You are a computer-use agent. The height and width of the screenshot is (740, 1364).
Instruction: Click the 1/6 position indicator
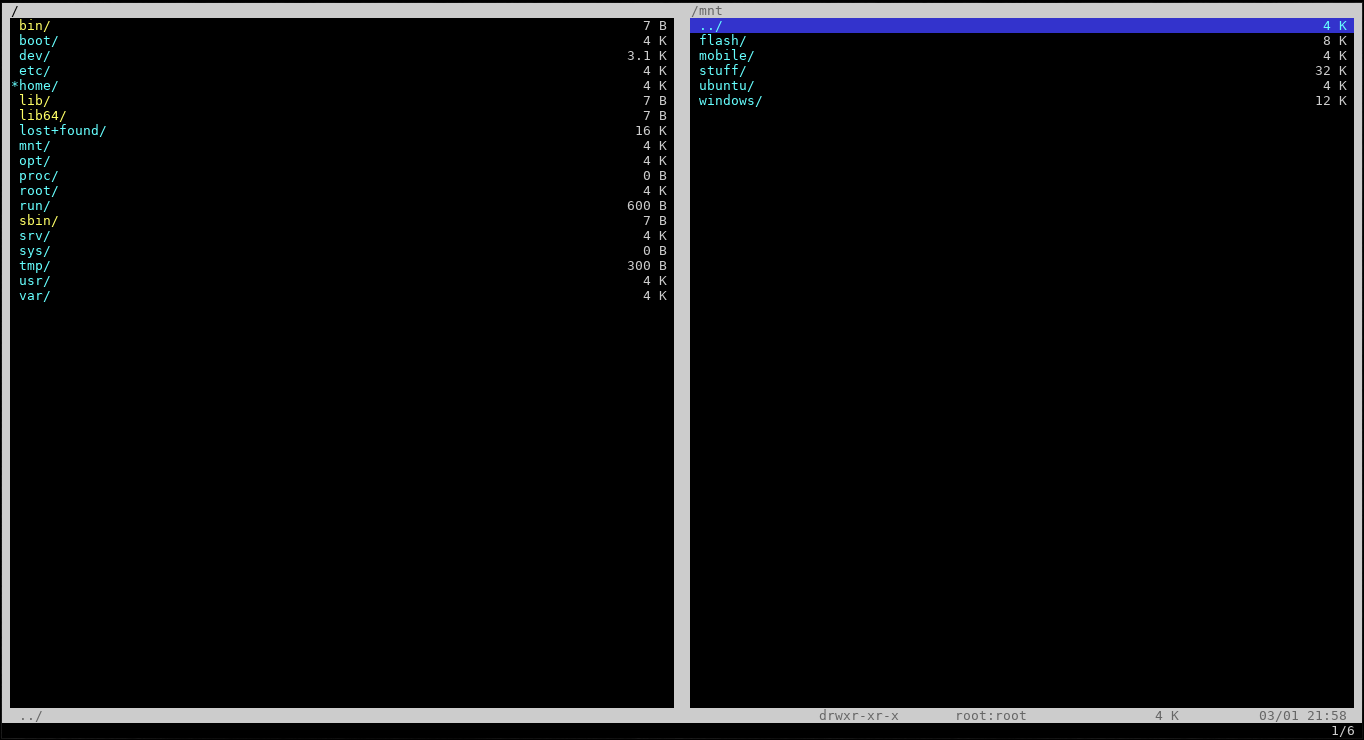[x=1343, y=731]
